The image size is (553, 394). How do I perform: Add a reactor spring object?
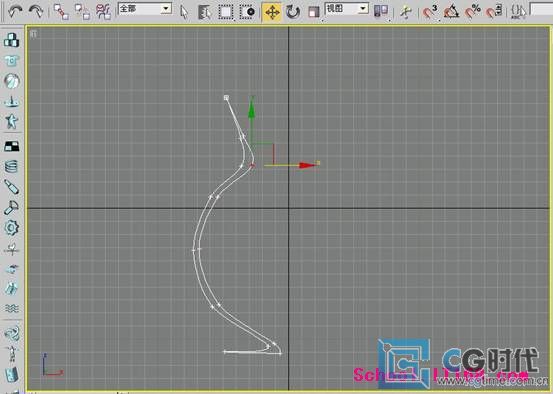coord(11,166)
